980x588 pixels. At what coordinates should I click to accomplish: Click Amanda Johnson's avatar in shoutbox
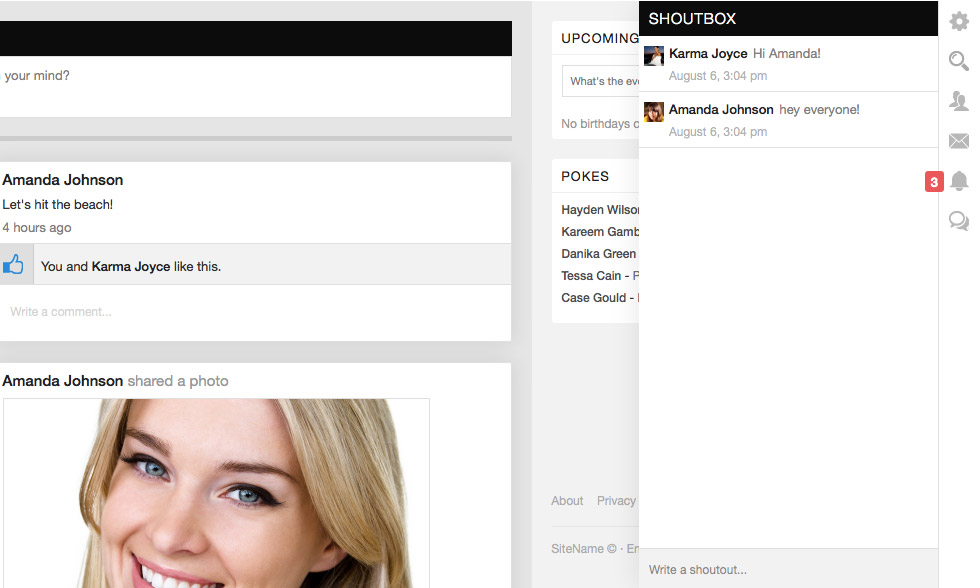pos(654,112)
